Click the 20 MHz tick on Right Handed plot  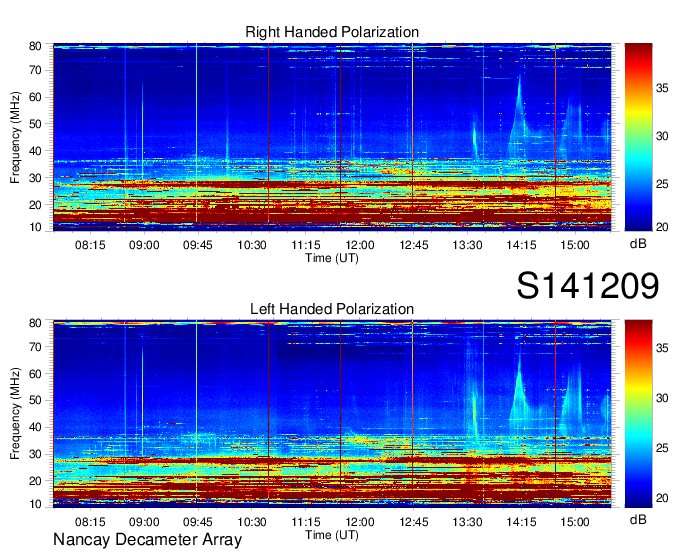pyautogui.click(x=35, y=205)
